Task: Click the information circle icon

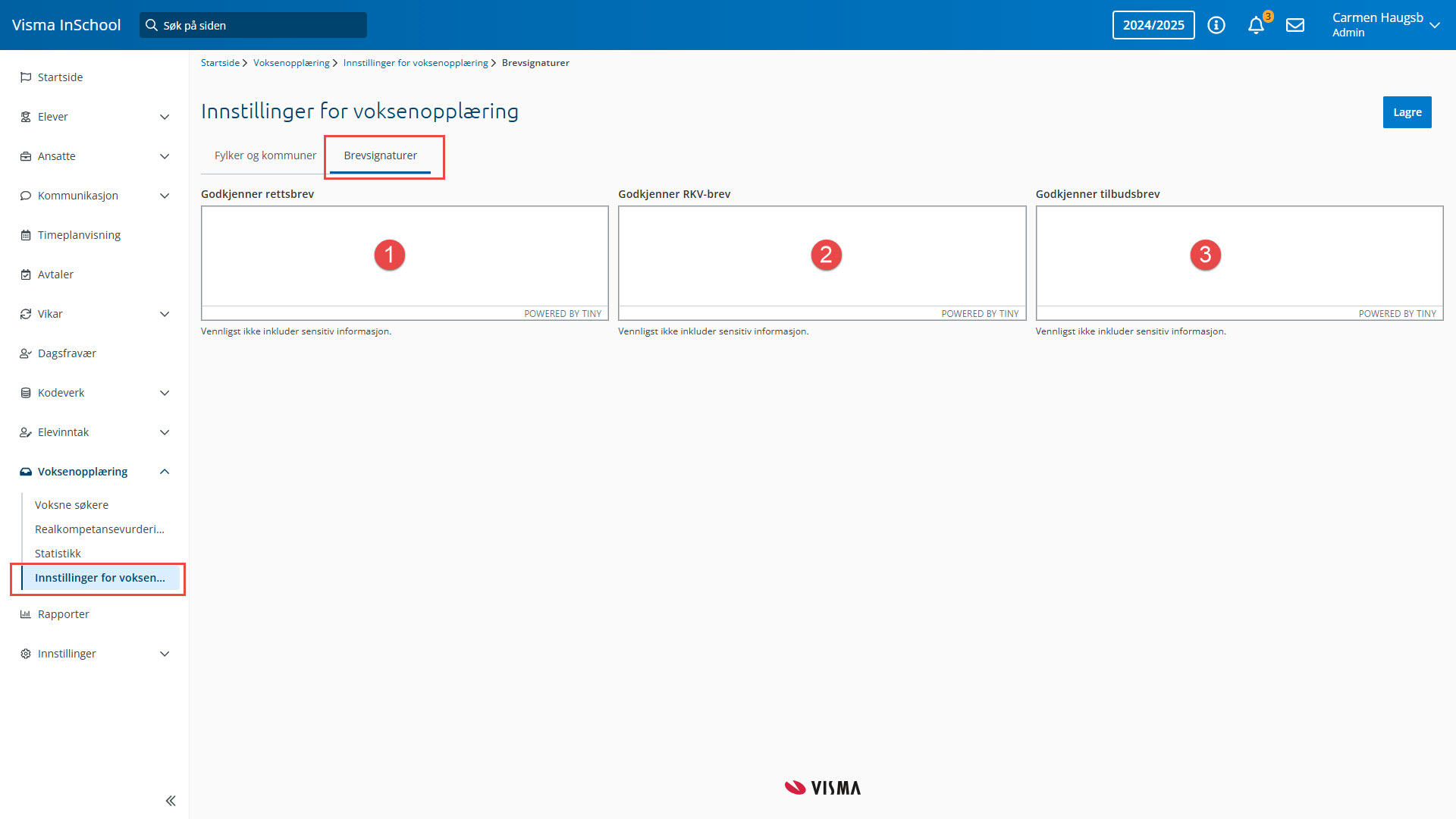Action: click(1216, 25)
